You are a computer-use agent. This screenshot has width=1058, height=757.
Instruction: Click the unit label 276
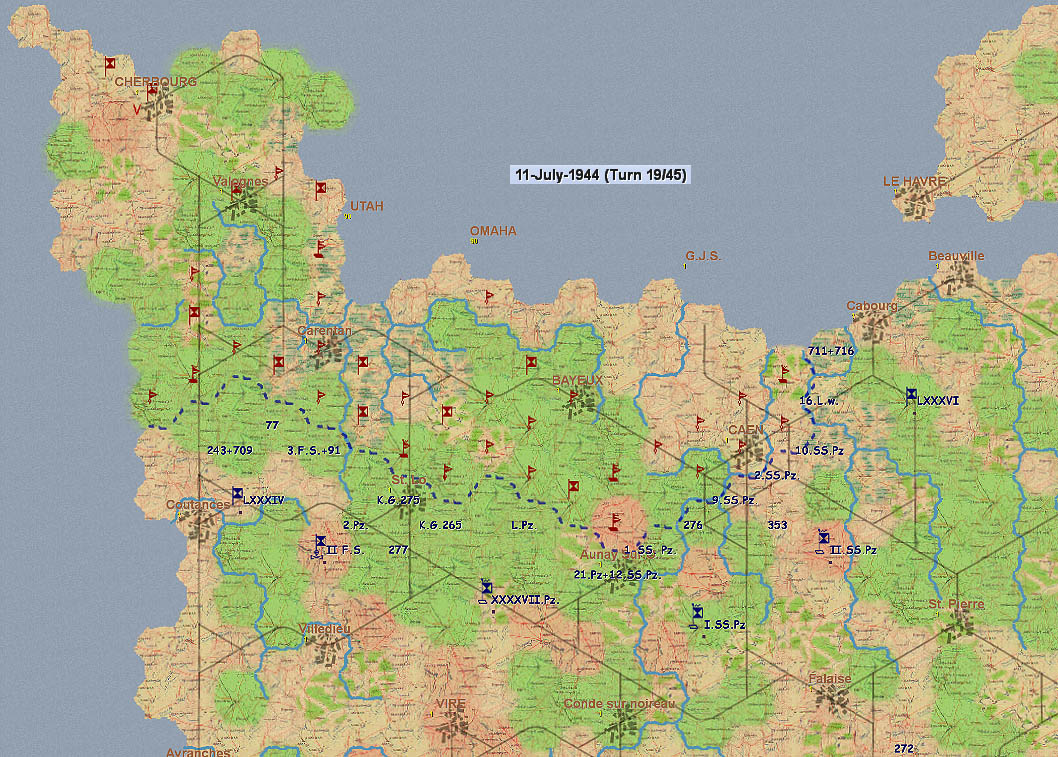[693, 524]
